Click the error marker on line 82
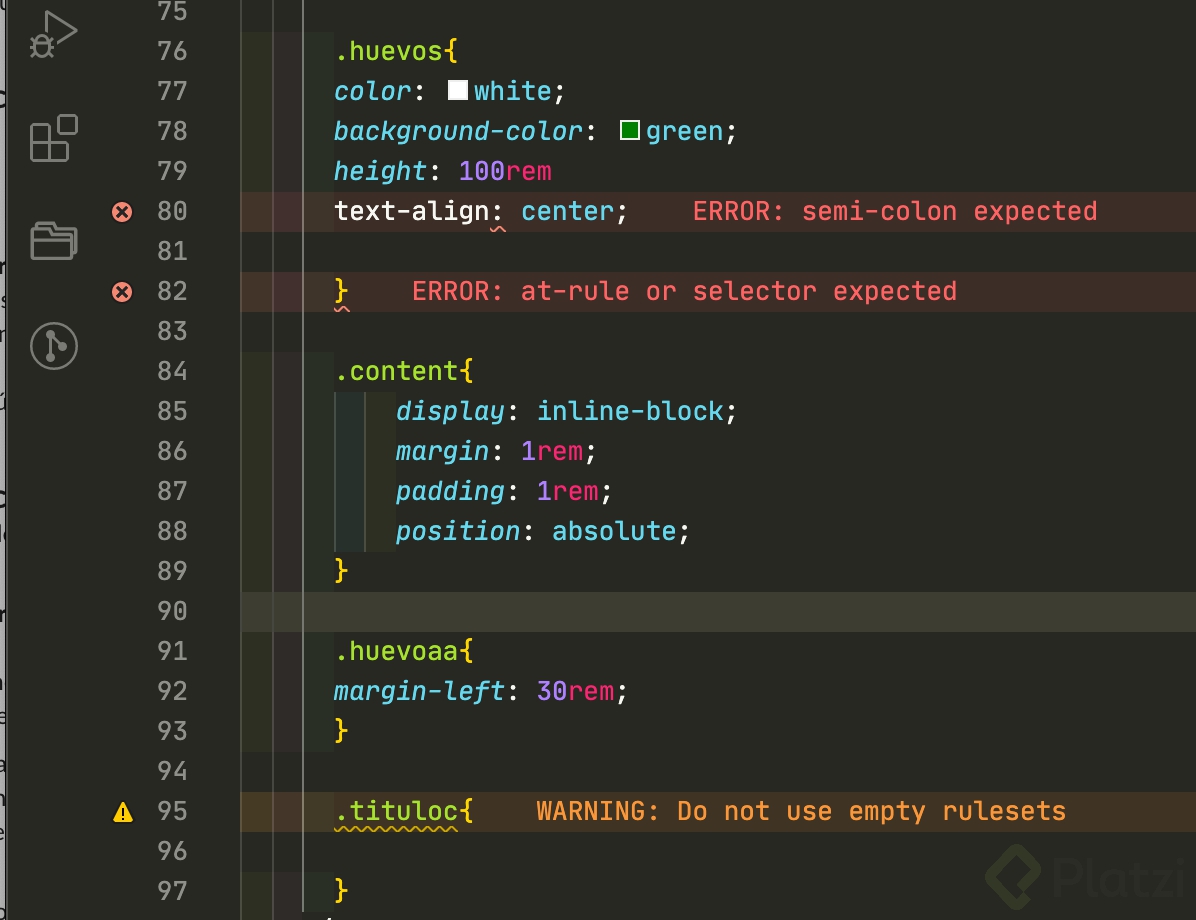The image size is (1196, 920). click(122, 291)
